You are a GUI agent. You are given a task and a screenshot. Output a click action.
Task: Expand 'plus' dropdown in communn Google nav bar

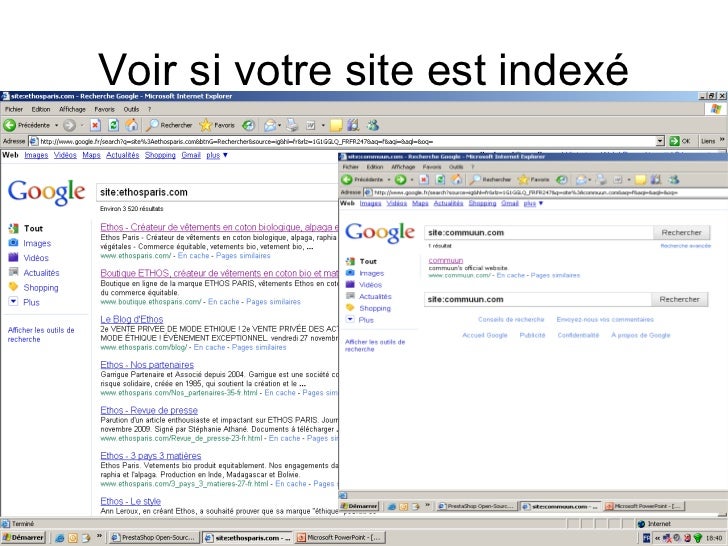click(533, 203)
